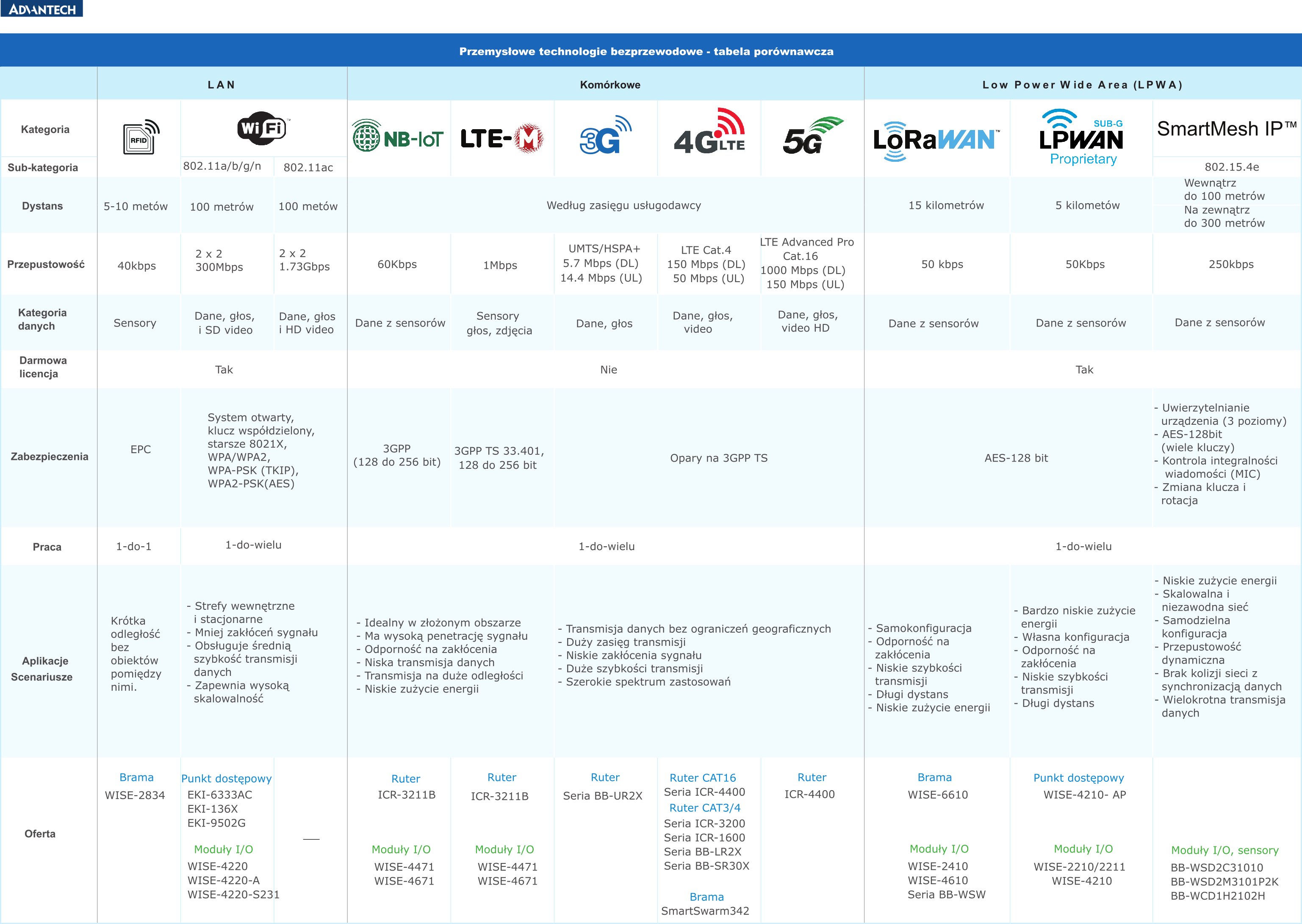Viewport: 1302px width, 924px height.
Task: Open the Ruter CAT16 link
Action: point(703,778)
